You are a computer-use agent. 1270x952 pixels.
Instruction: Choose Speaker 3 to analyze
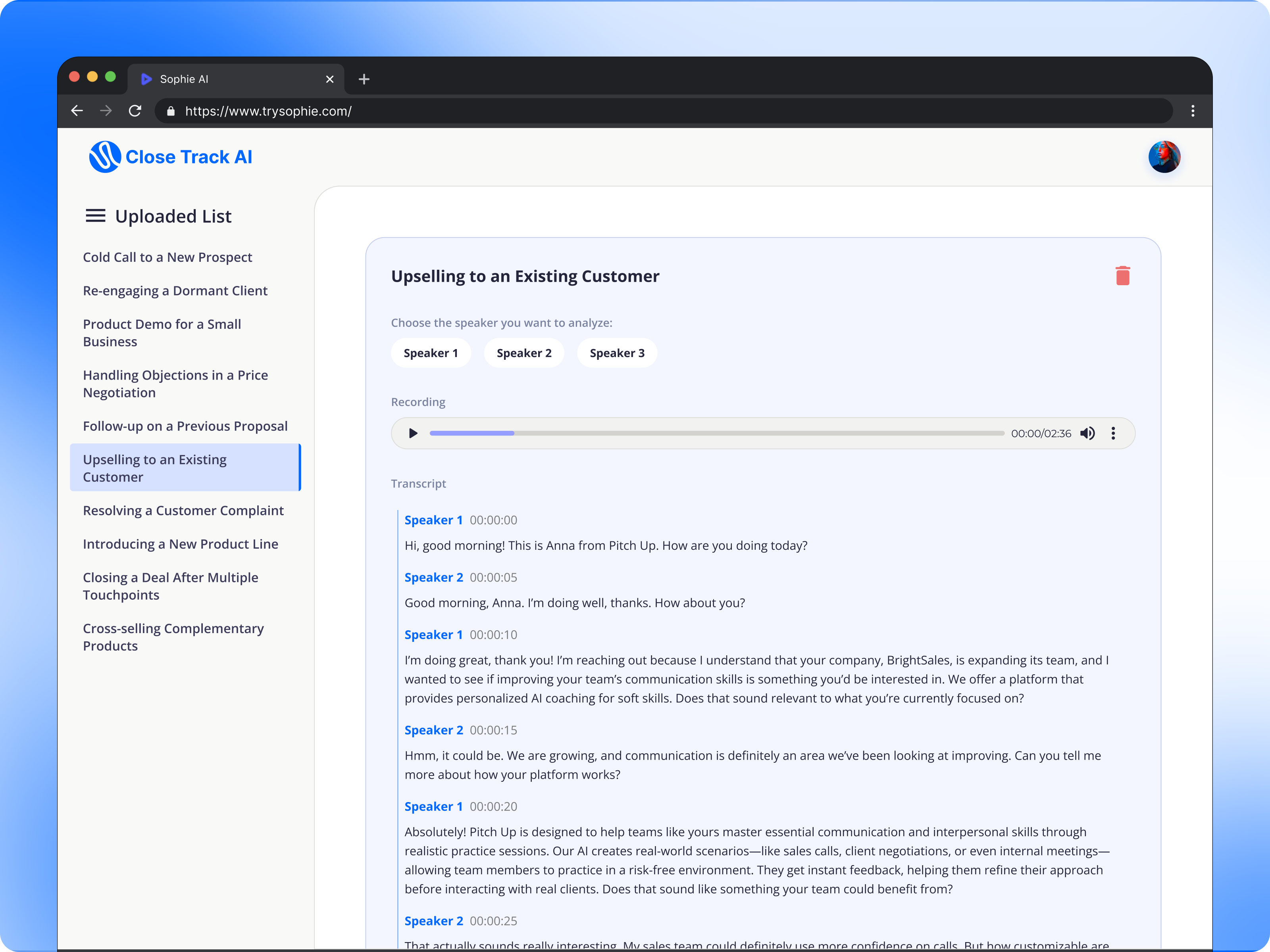617,353
